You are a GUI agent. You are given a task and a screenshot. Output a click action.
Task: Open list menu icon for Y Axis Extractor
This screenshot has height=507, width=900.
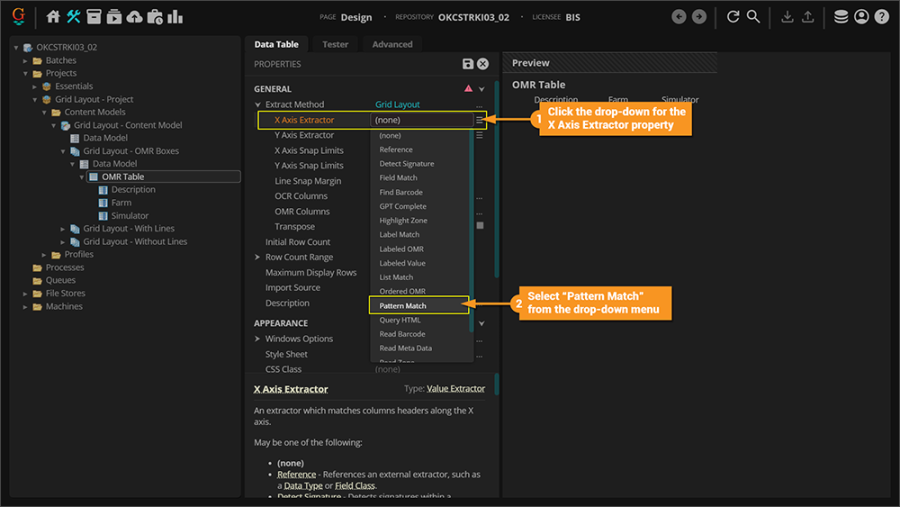[480, 136]
